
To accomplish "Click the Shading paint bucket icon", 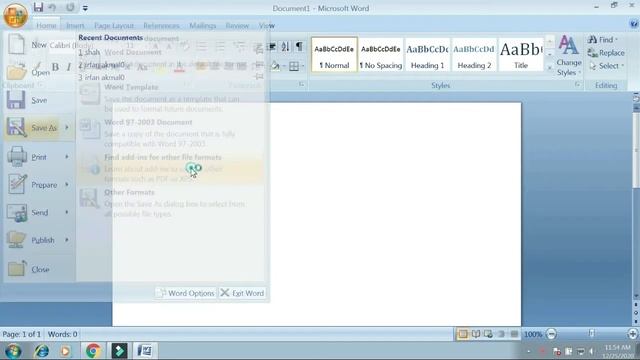I will coord(275,66).
